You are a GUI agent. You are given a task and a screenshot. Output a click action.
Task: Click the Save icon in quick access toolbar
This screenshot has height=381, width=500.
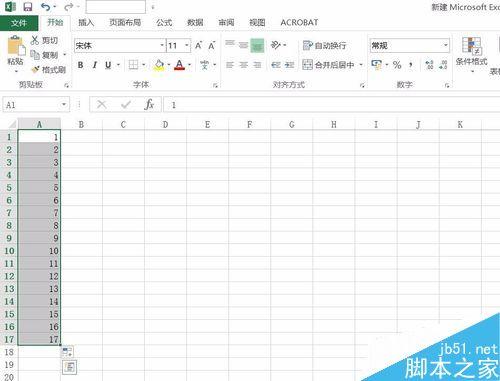[28, 7]
